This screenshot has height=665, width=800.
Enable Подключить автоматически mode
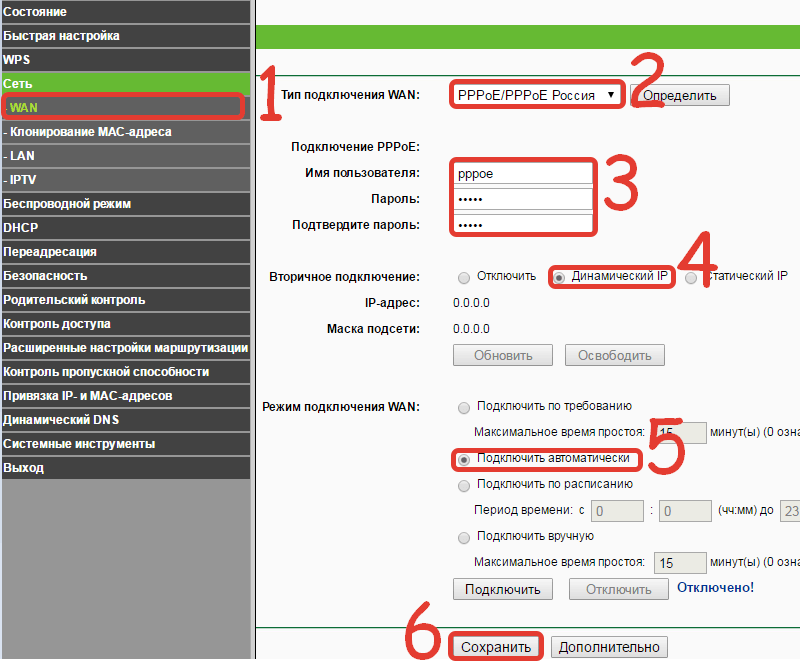click(x=463, y=460)
